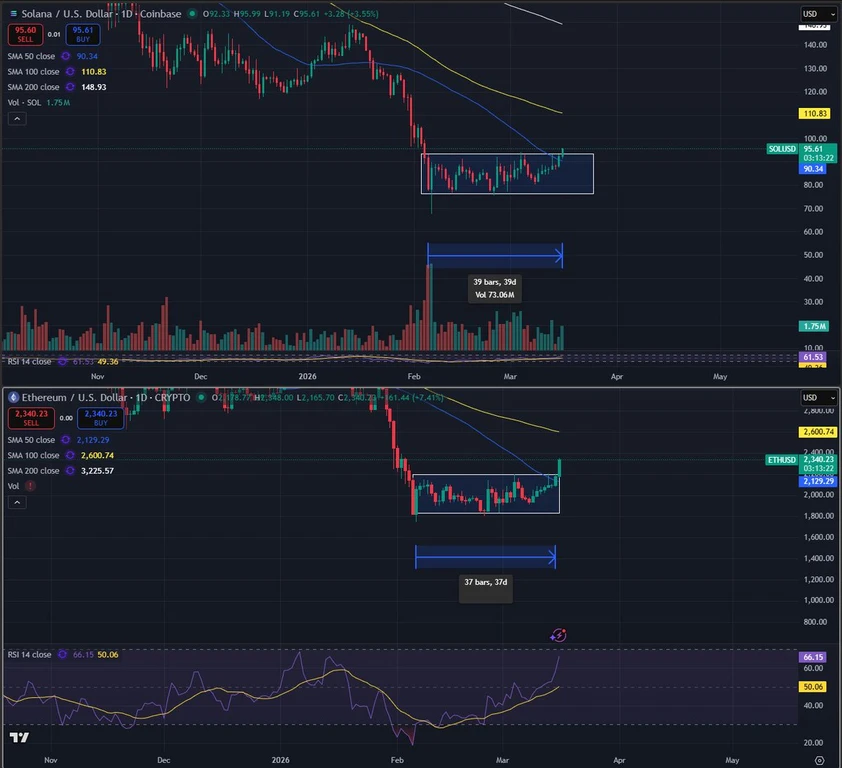This screenshot has width=842, height=768.
Task: Click the green market status dot on Ethereum header
Action: tap(201, 397)
